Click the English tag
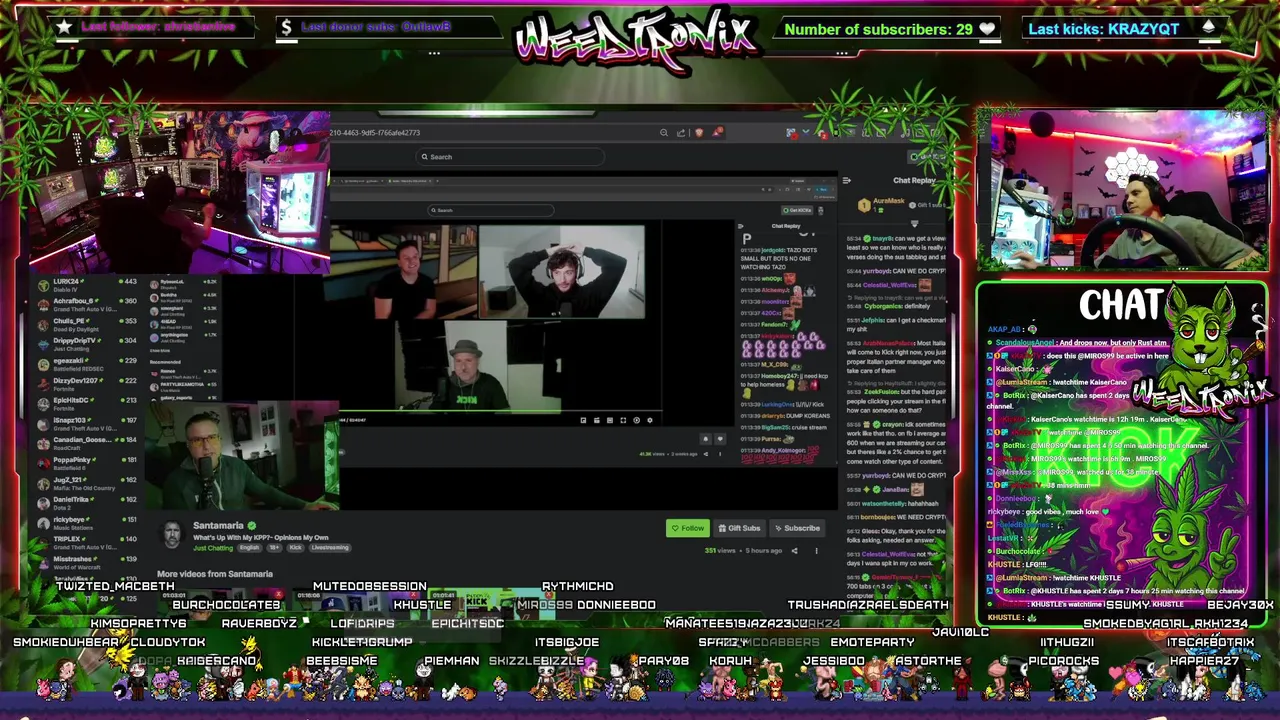The image size is (1280, 720). pyautogui.click(x=250, y=548)
